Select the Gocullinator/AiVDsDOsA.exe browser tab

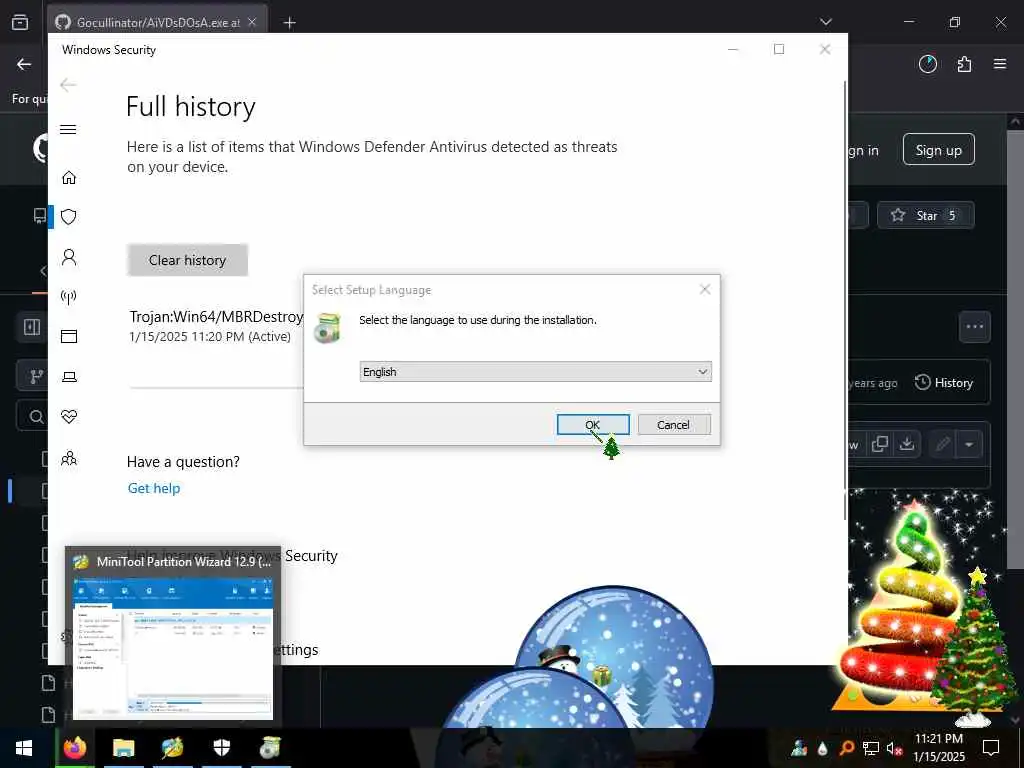(157, 23)
